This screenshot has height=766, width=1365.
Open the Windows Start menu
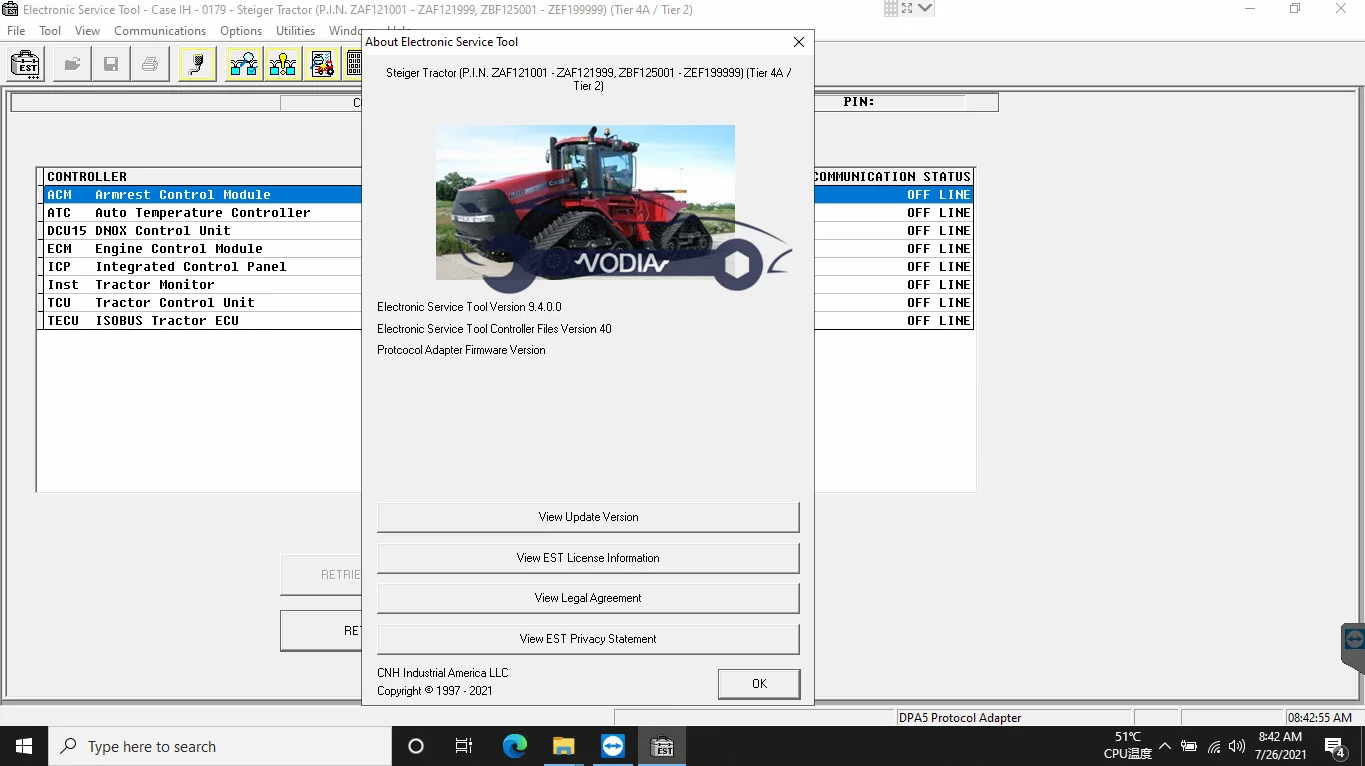(24, 746)
